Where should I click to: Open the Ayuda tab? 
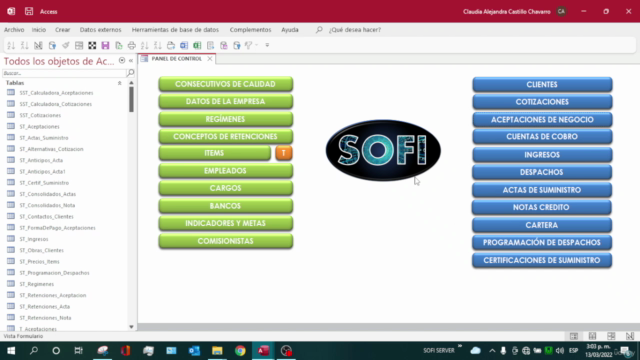290,30
